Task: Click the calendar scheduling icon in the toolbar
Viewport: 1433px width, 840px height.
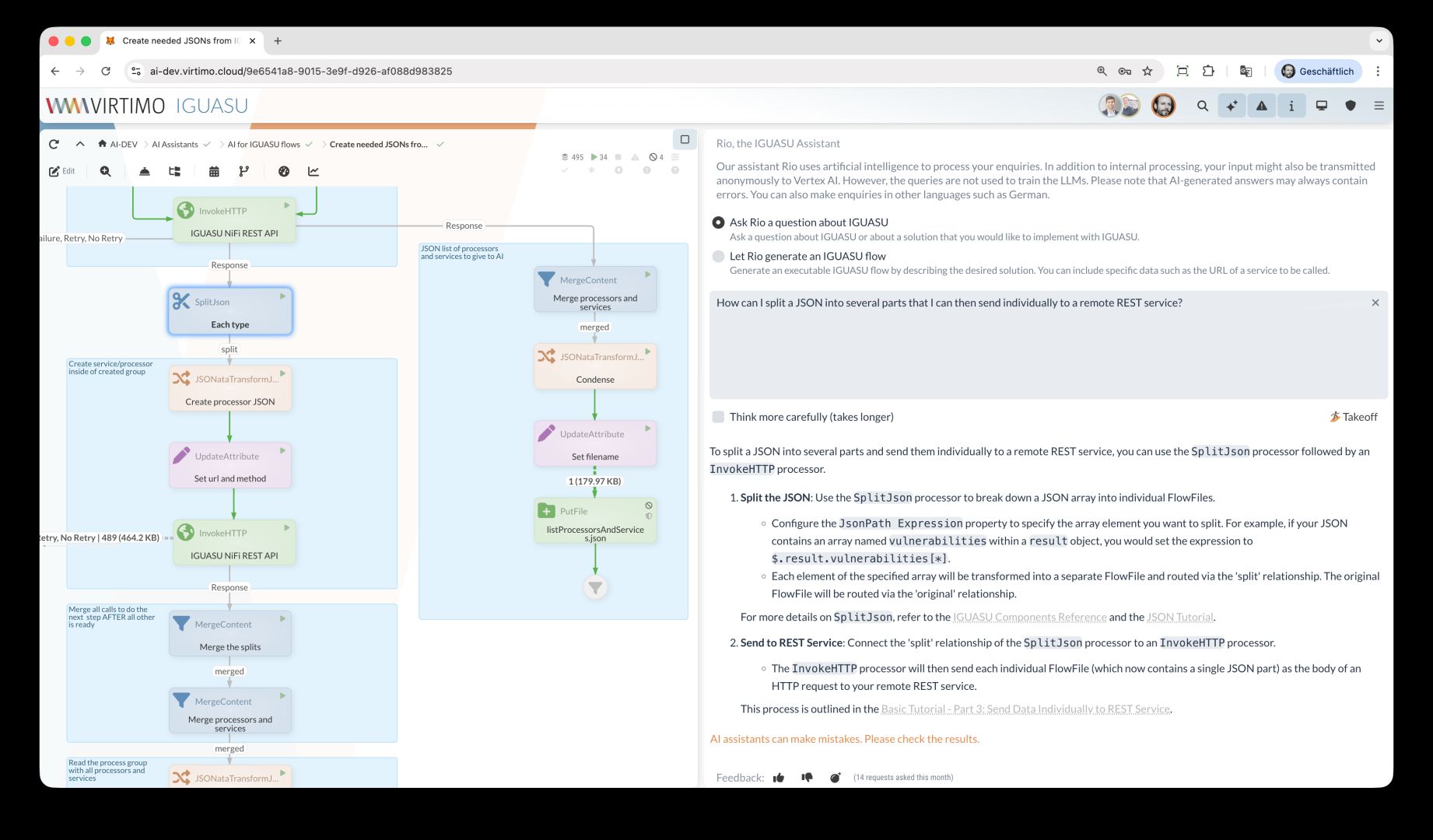Action: pos(214,171)
